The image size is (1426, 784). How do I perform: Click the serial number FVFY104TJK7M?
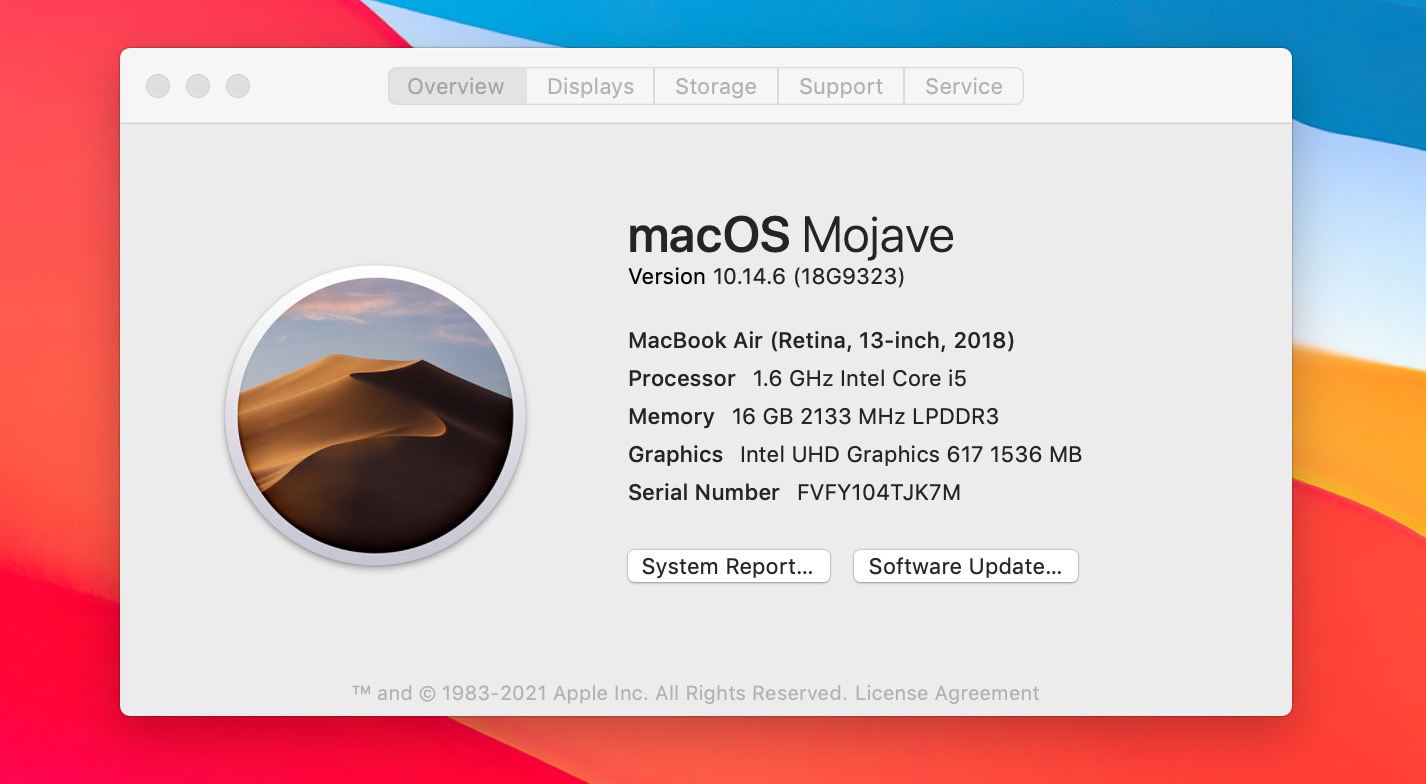[878, 492]
